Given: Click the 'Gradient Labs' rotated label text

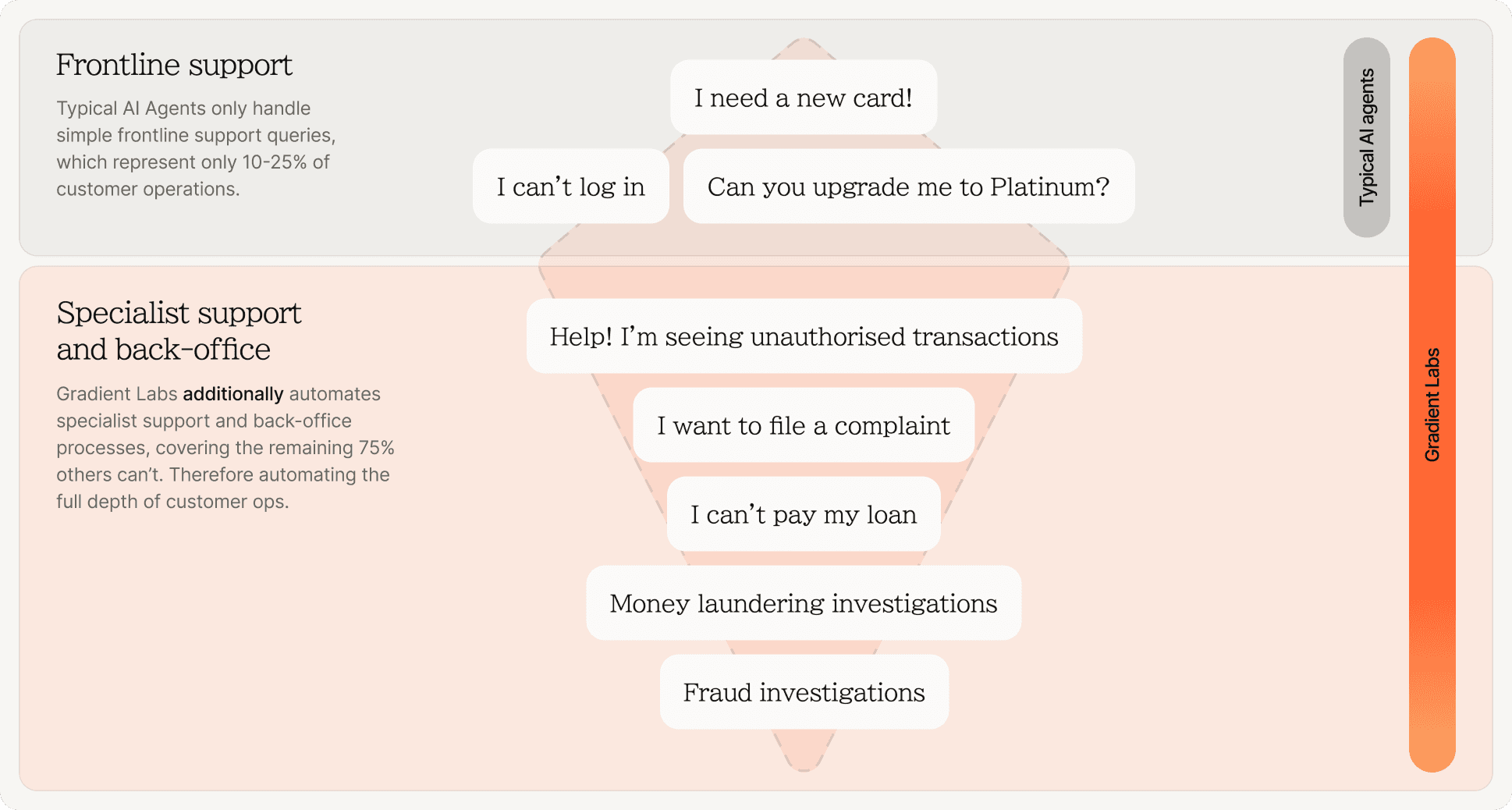Looking at the screenshot, I should (1432, 405).
